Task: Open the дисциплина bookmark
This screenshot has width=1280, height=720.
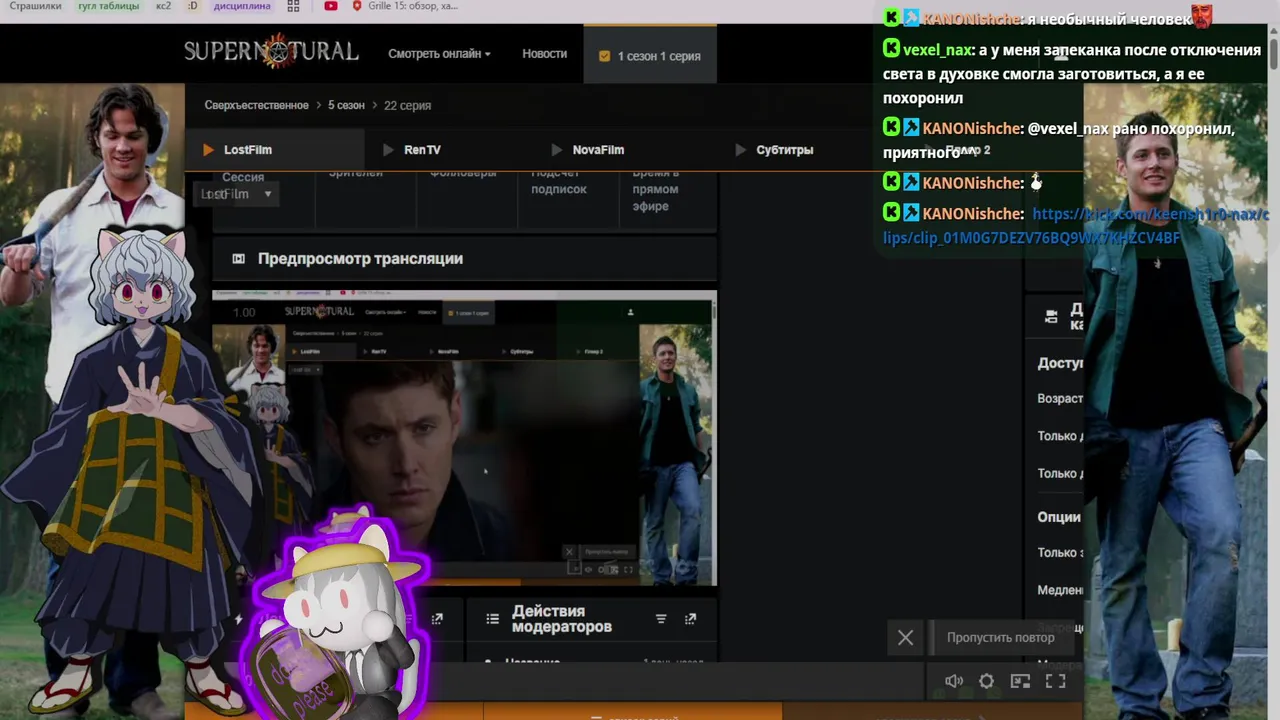Action: click(x=242, y=6)
